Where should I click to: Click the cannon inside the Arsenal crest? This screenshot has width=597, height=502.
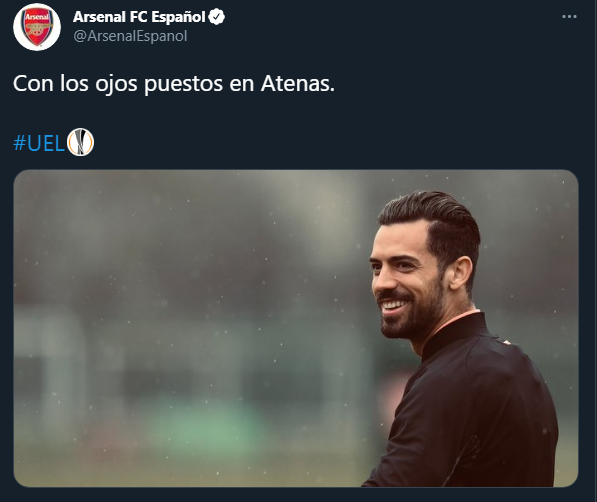tap(37, 29)
